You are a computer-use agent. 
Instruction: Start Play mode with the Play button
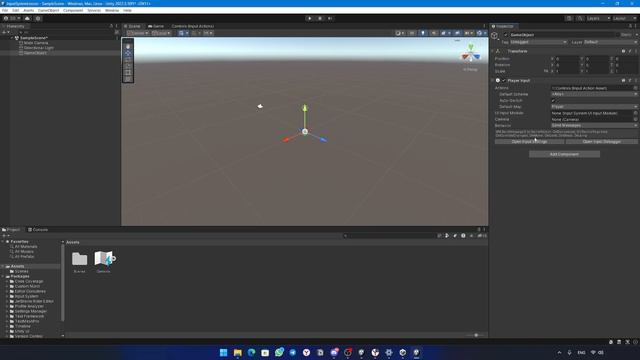310,18
